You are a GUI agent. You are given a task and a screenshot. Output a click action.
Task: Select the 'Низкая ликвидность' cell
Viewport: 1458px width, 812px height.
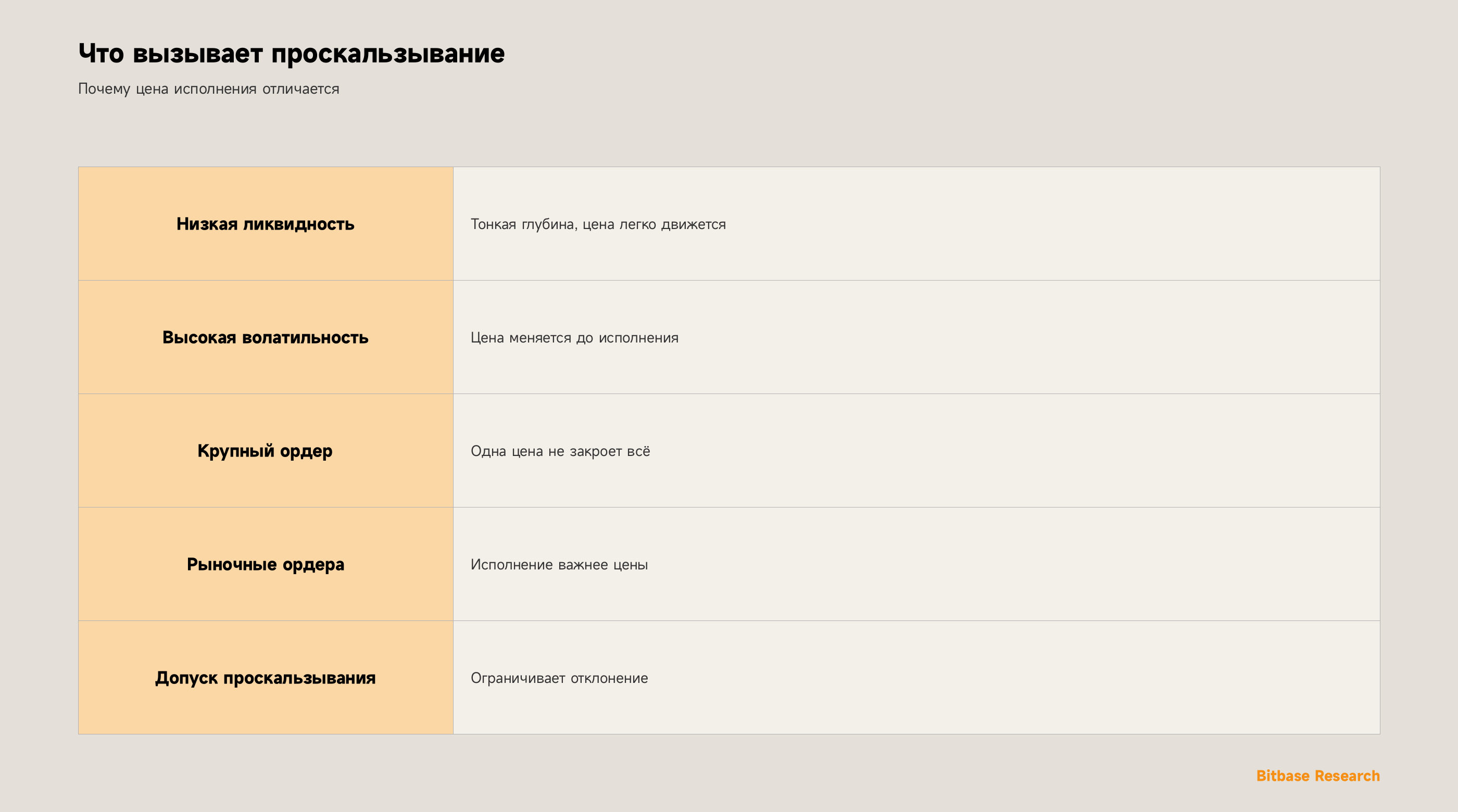tap(266, 223)
